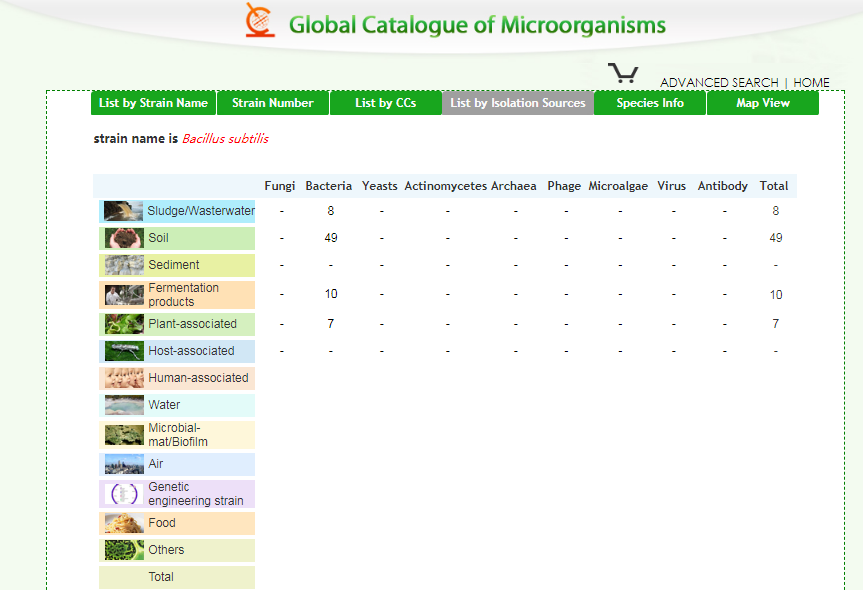Click Bacteria count 7 for Plant-associated
Screen dimensions: 863x590
pos(330,324)
